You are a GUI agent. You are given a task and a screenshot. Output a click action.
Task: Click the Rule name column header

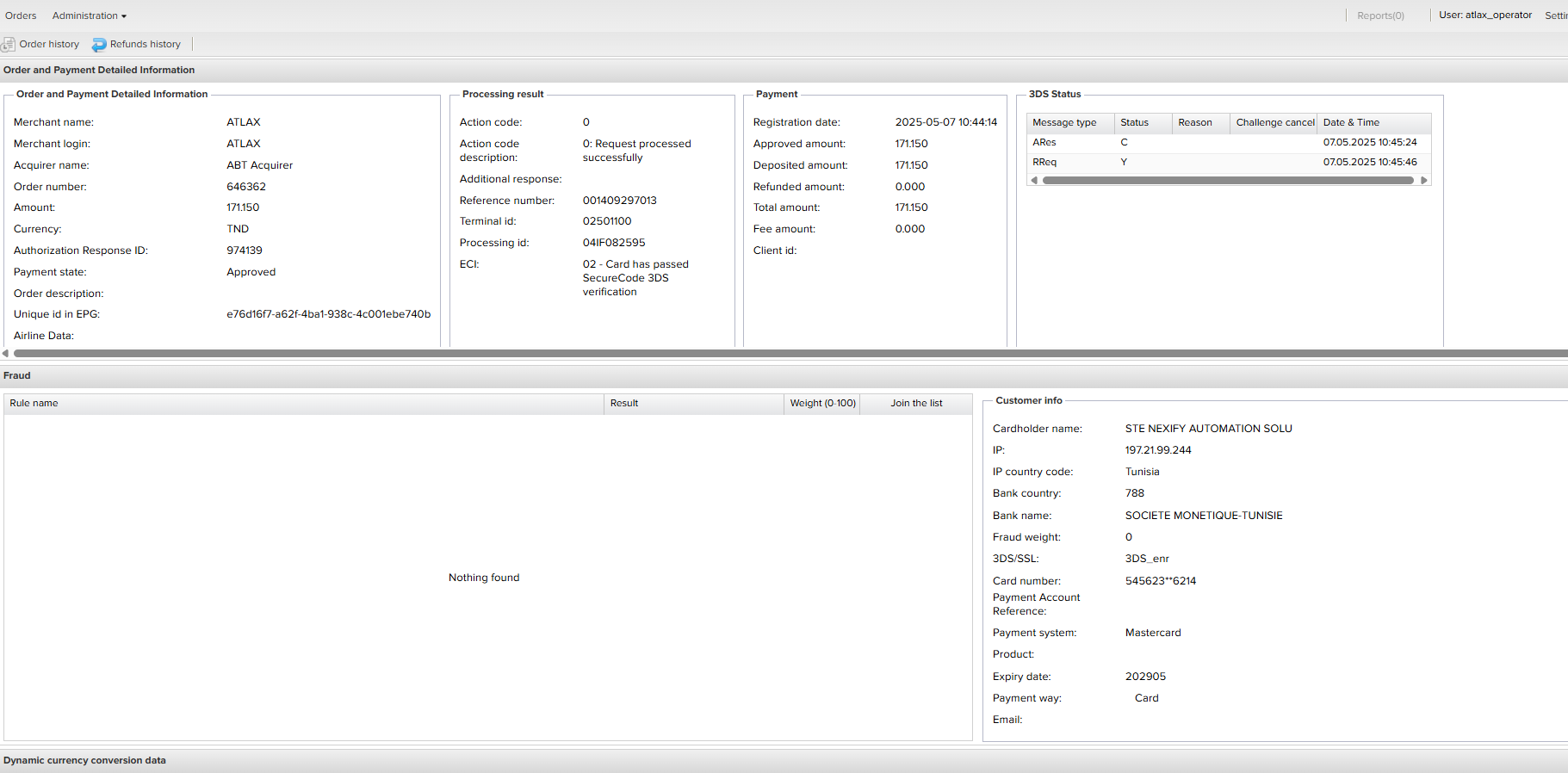click(34, 404)
